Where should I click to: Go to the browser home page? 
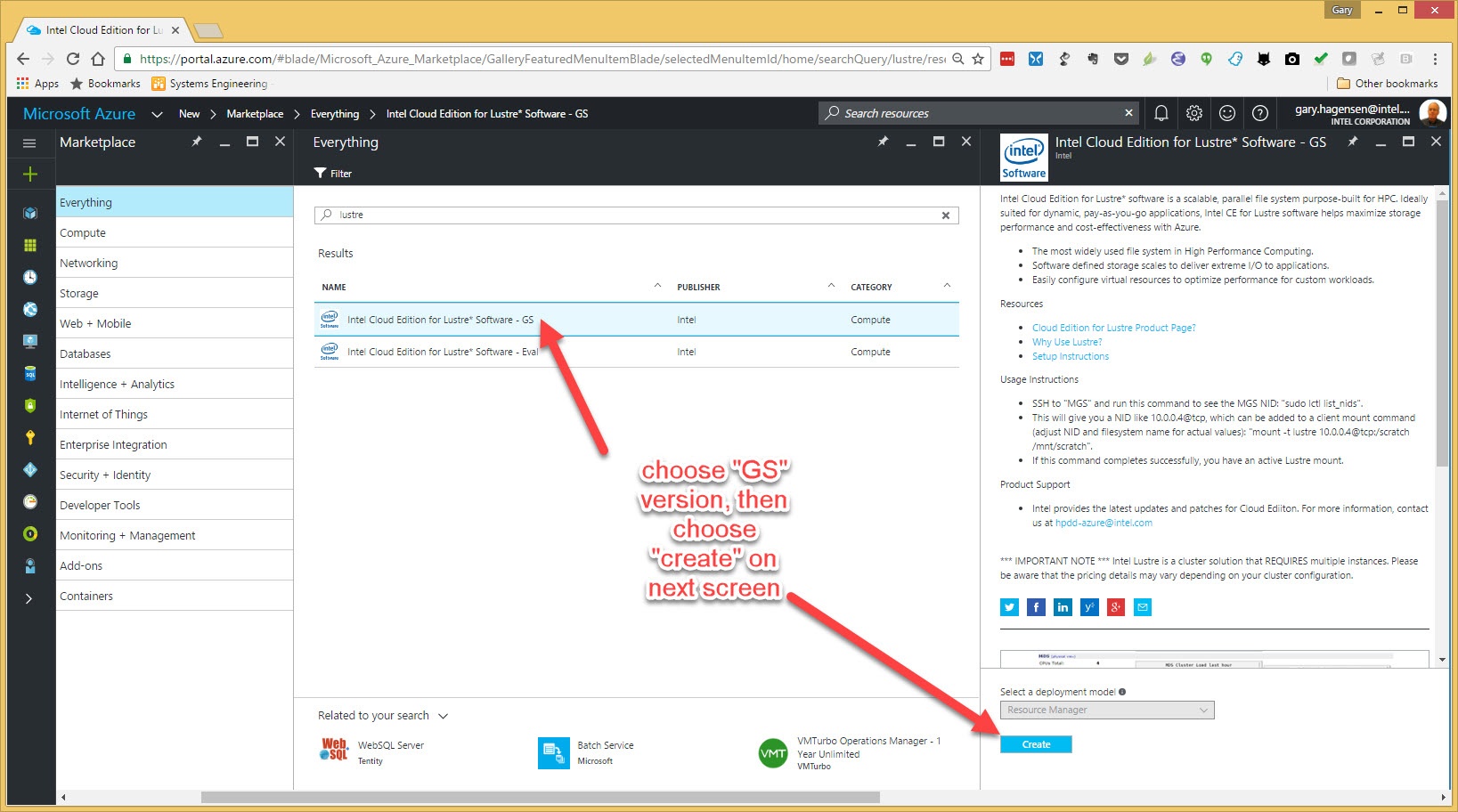tap(98, 59)
